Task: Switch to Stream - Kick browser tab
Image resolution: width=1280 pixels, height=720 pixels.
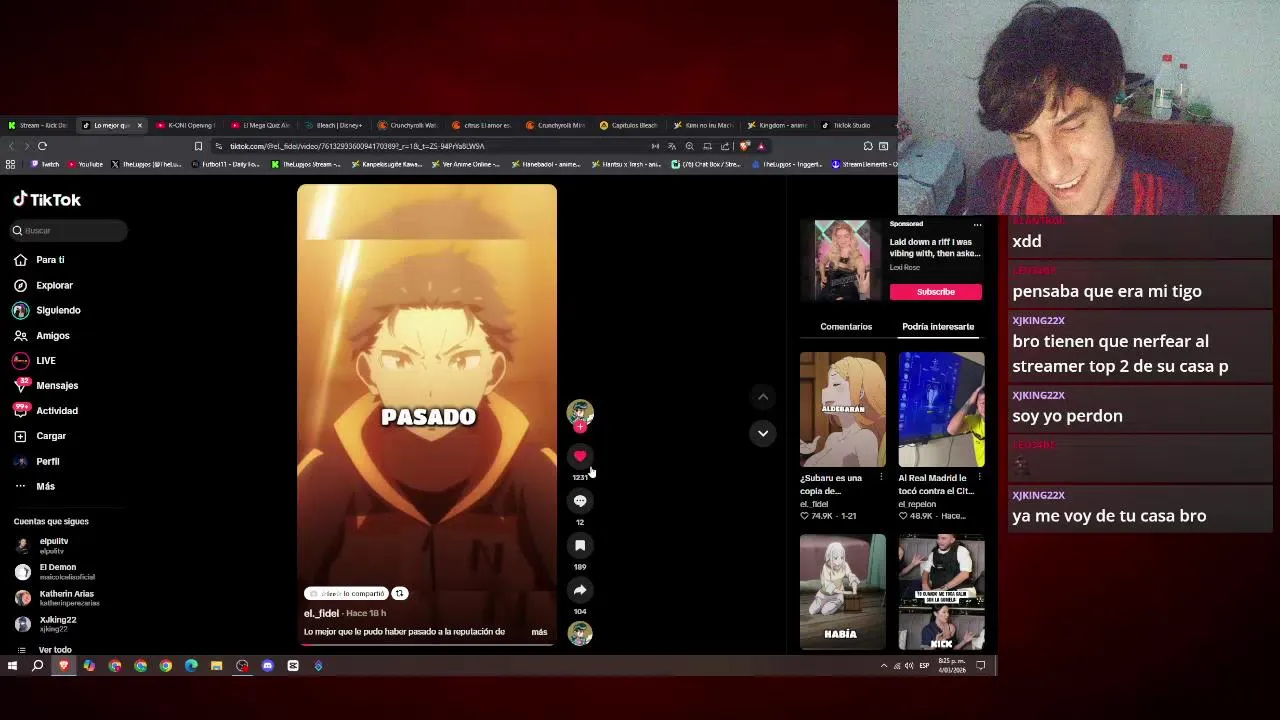Action: click(x=38, y=126)
